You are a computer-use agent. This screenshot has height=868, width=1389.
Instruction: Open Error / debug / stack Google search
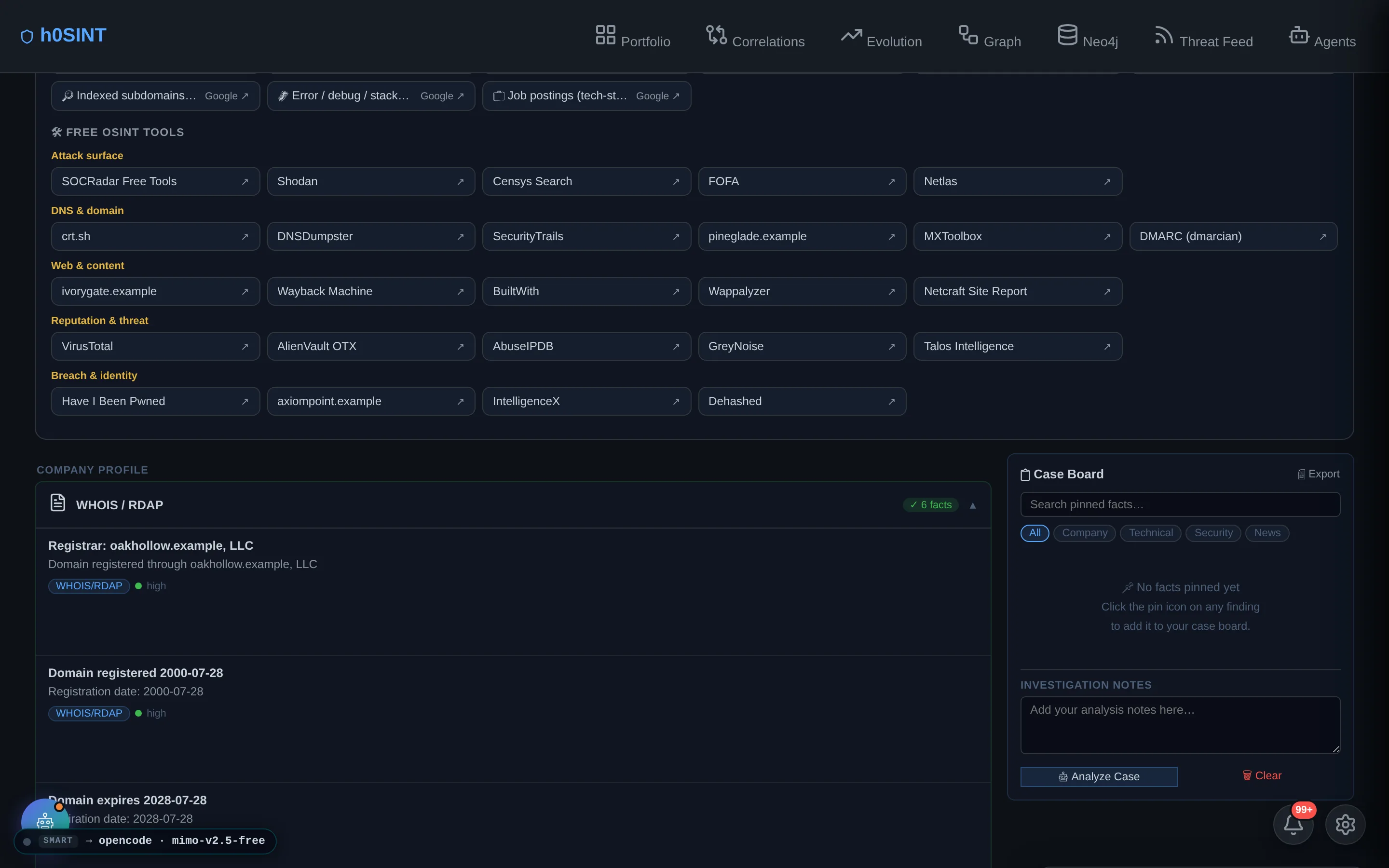(371, 96)
